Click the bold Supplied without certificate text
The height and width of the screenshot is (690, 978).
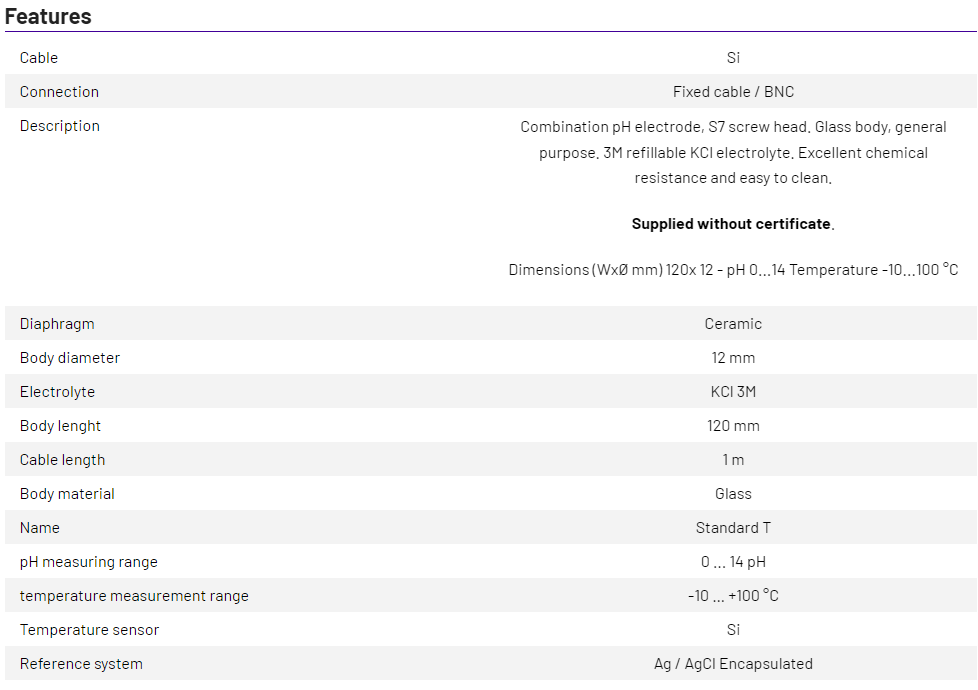pyautogui.click(x=731, y=224)
